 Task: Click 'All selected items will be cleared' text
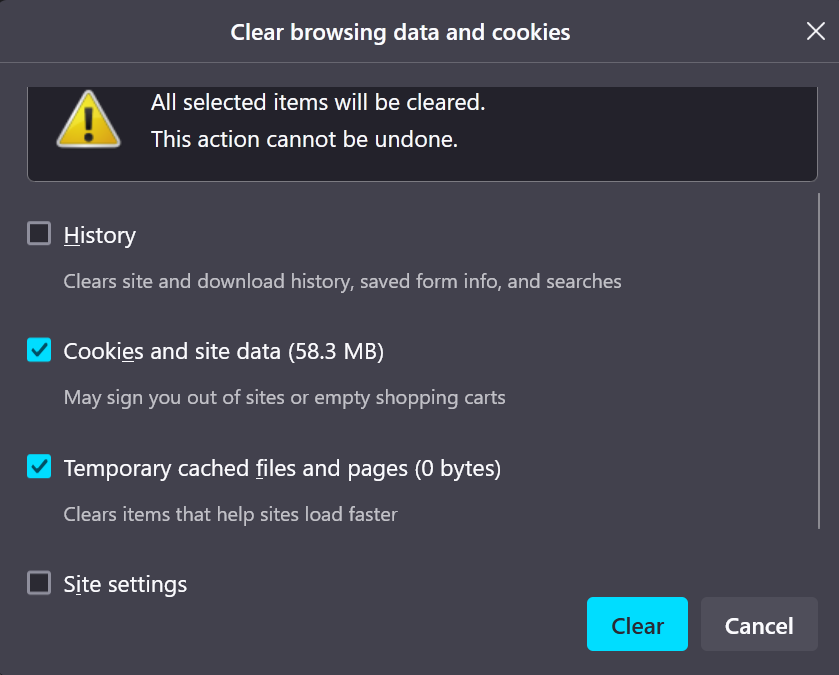click(x=317, y=102)
